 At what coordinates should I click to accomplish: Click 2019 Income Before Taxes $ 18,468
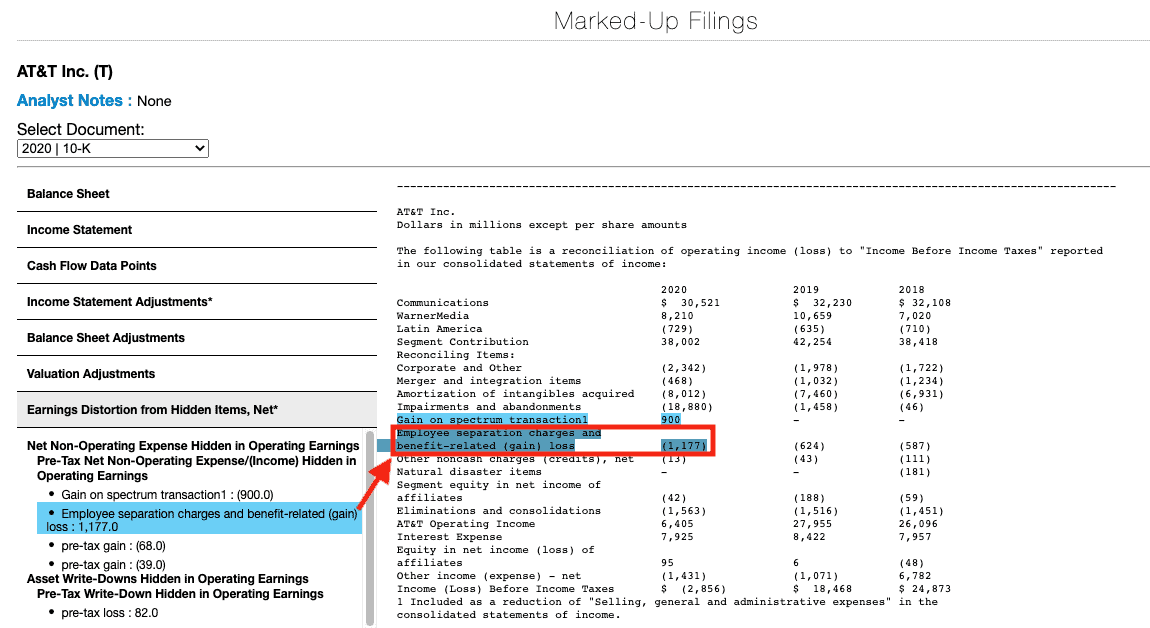tap(822, 588)
